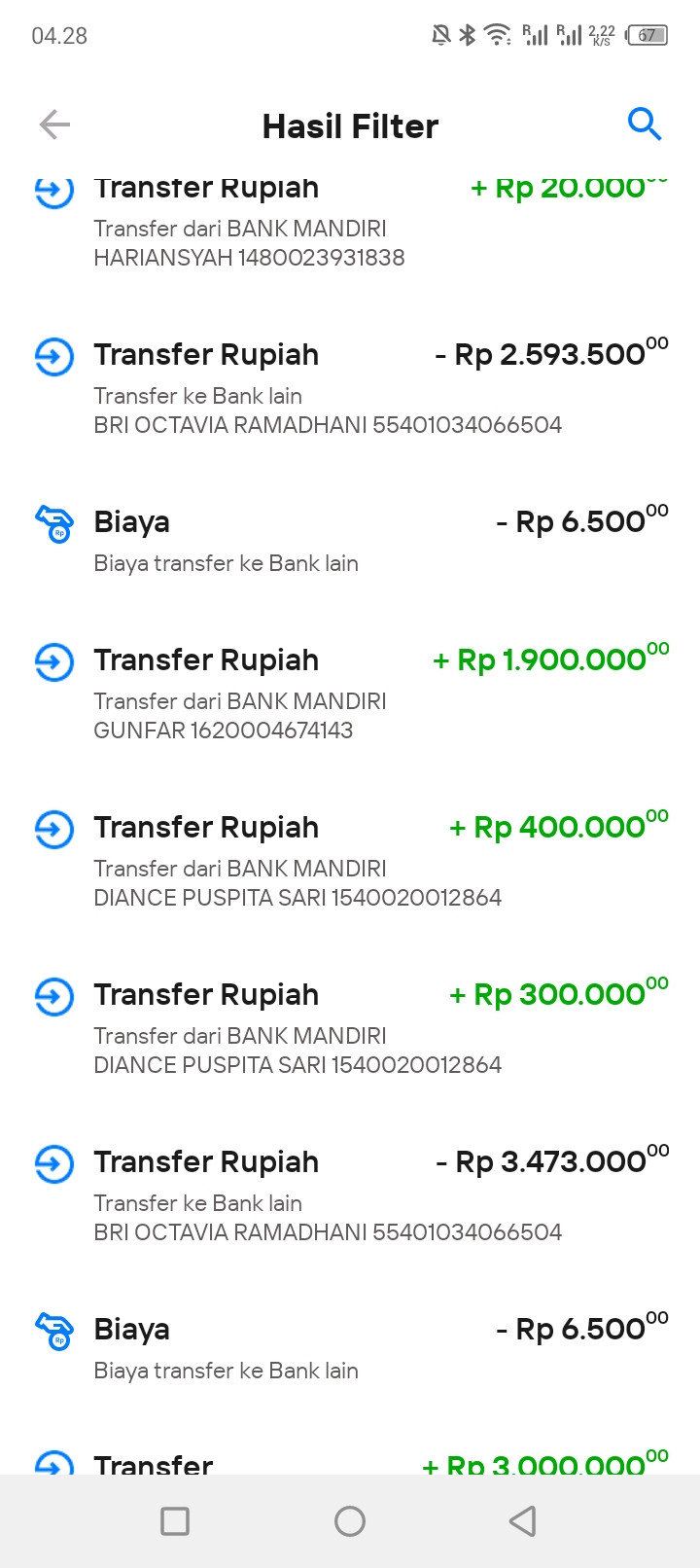
Task: Tap fee icon beside second Biaya entry
Action: 54,1331
